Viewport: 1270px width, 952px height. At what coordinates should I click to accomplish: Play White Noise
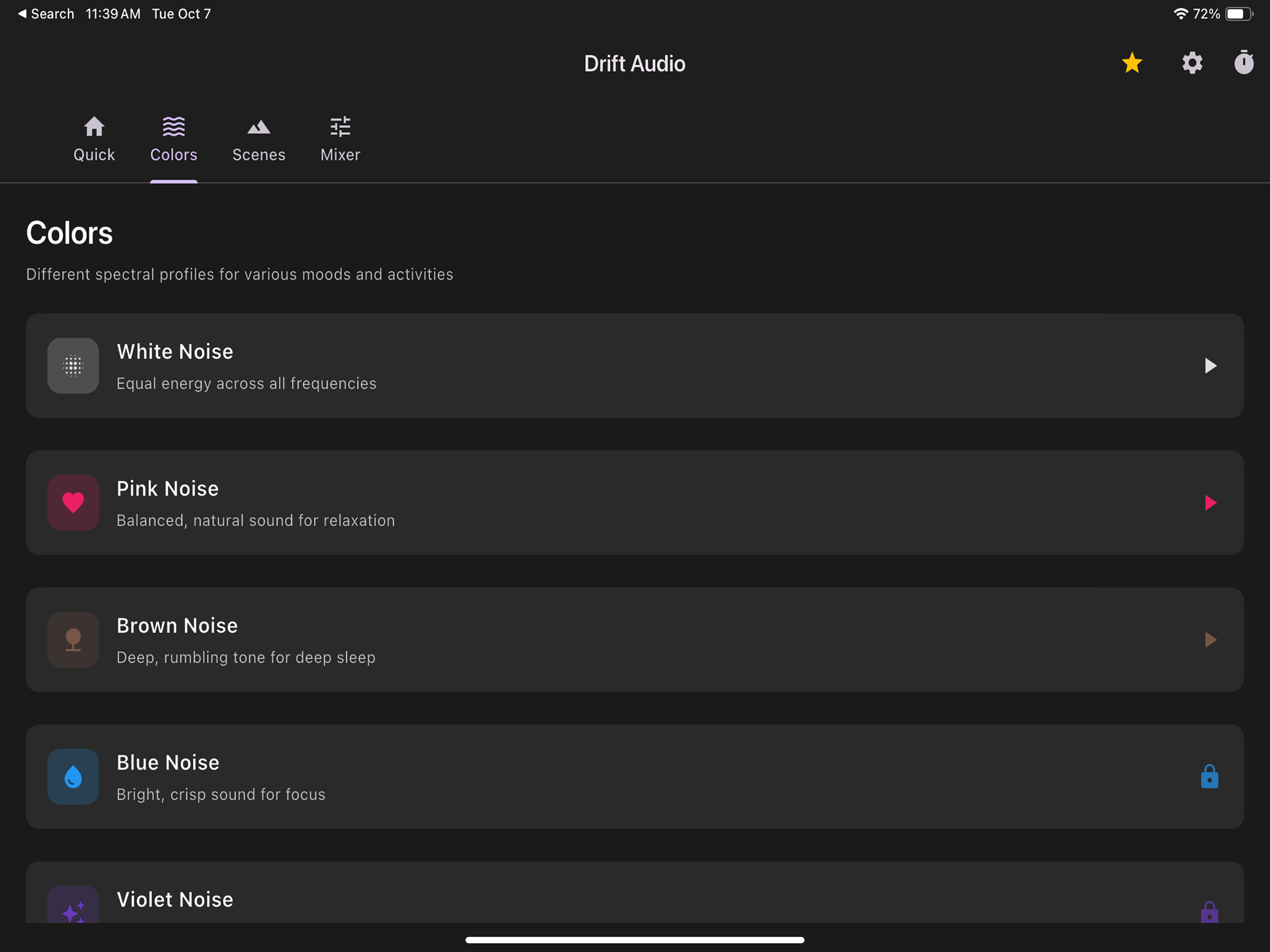1210,366
